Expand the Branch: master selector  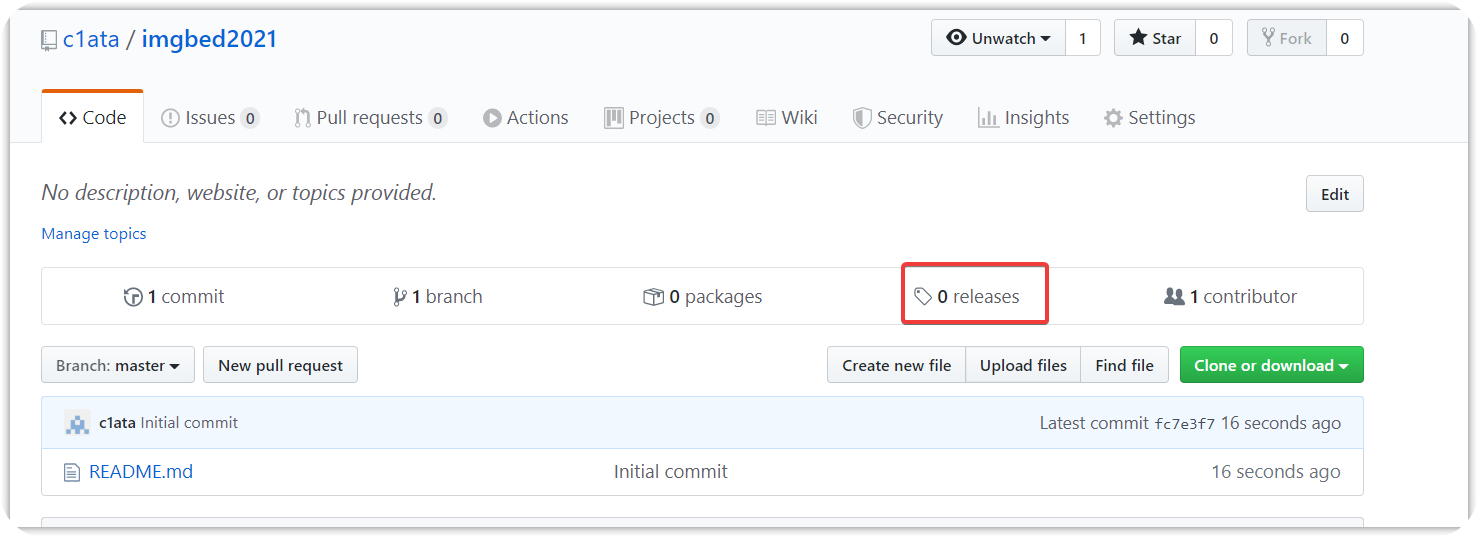pos(118,365)
